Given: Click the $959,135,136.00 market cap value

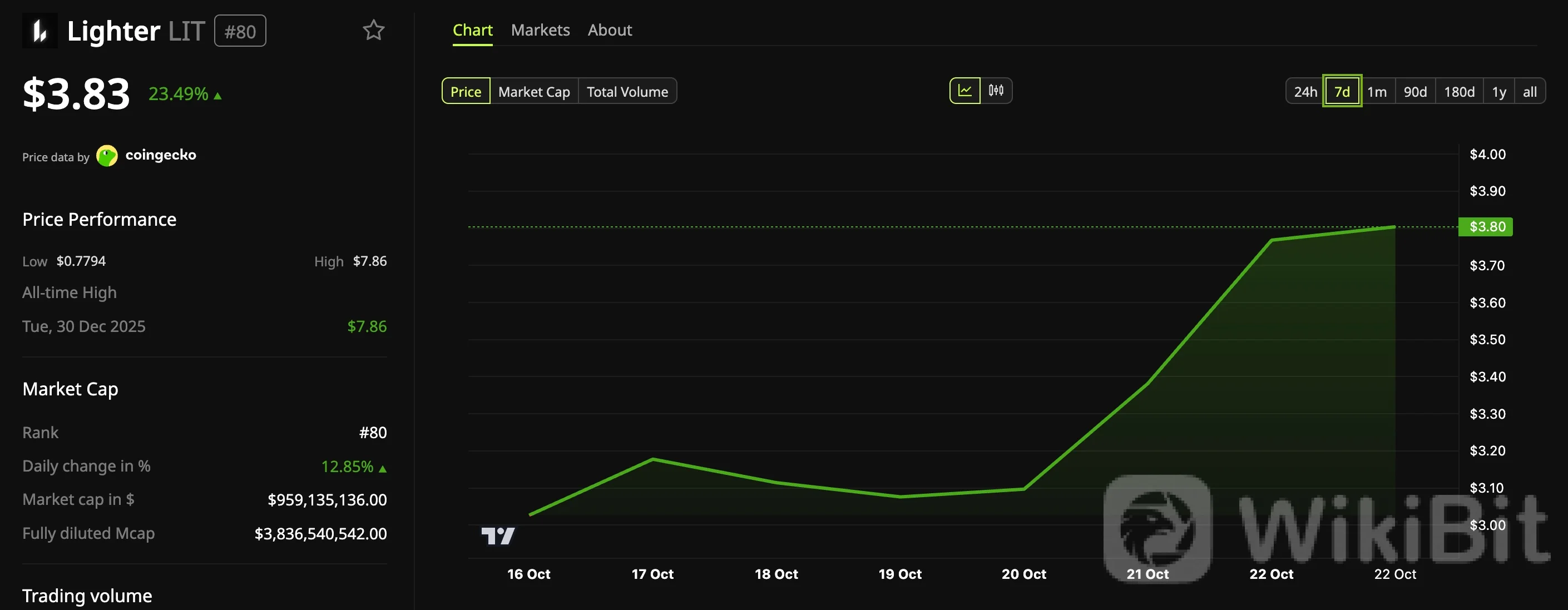Looking at the screenshot, I should pos(327,500).
